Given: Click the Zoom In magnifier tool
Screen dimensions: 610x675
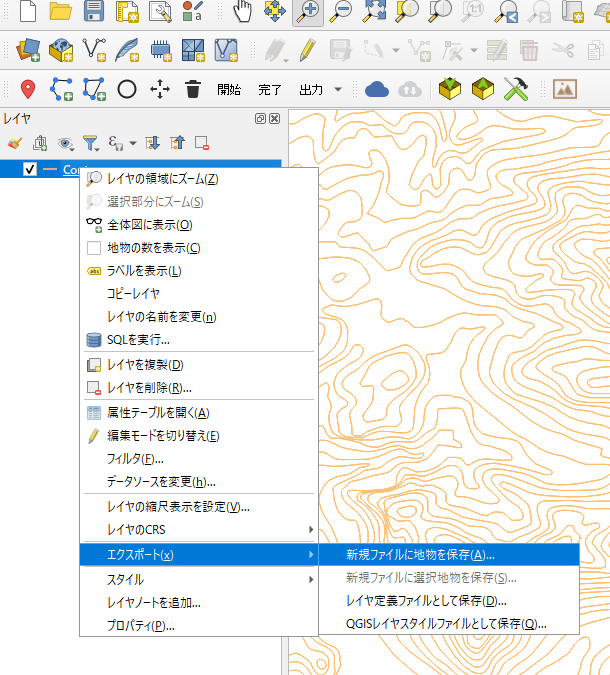Looking at the screenshot, I should (307, 12).
